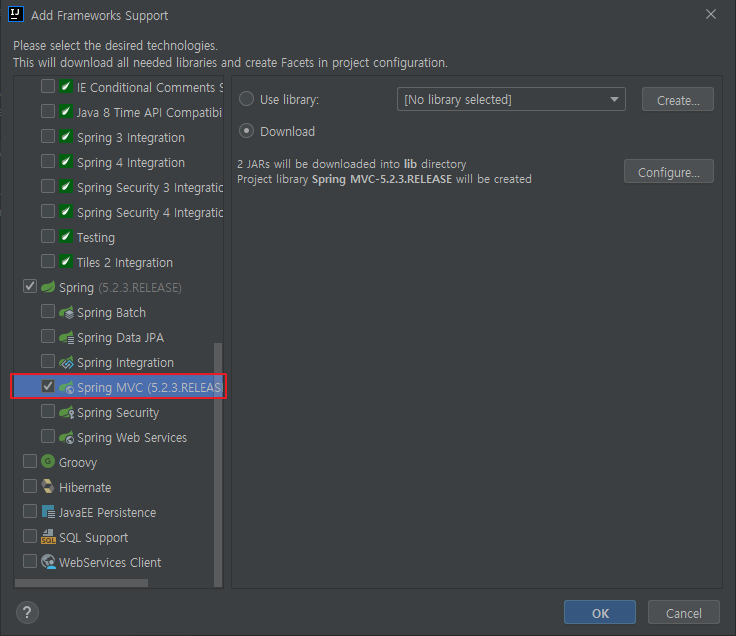Select the Hibernate row label
The width and height of the screenshot is (736, 636).
pyautogui.click(x=85, y=488)
